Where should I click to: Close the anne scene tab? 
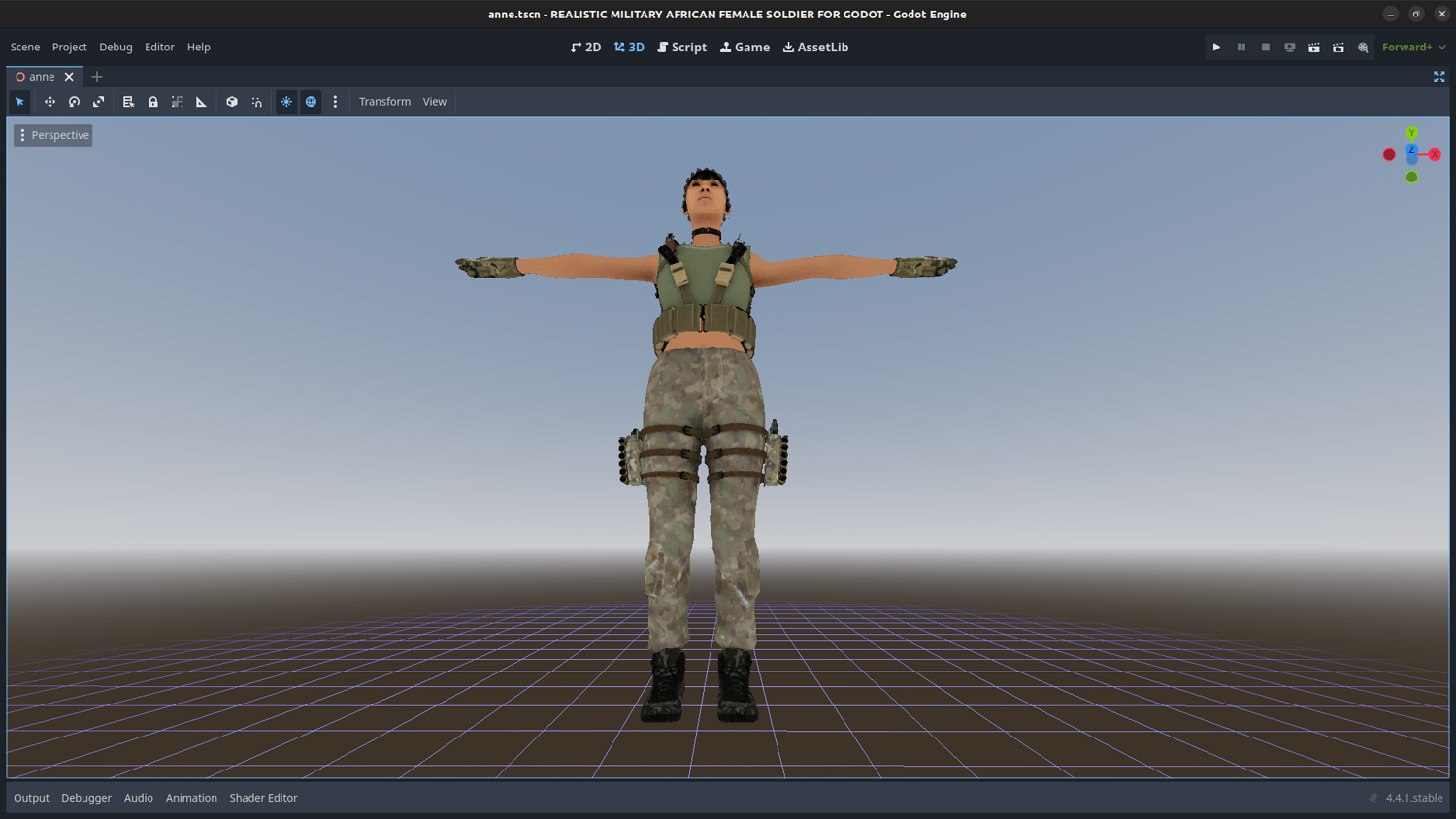click(69, 77)
